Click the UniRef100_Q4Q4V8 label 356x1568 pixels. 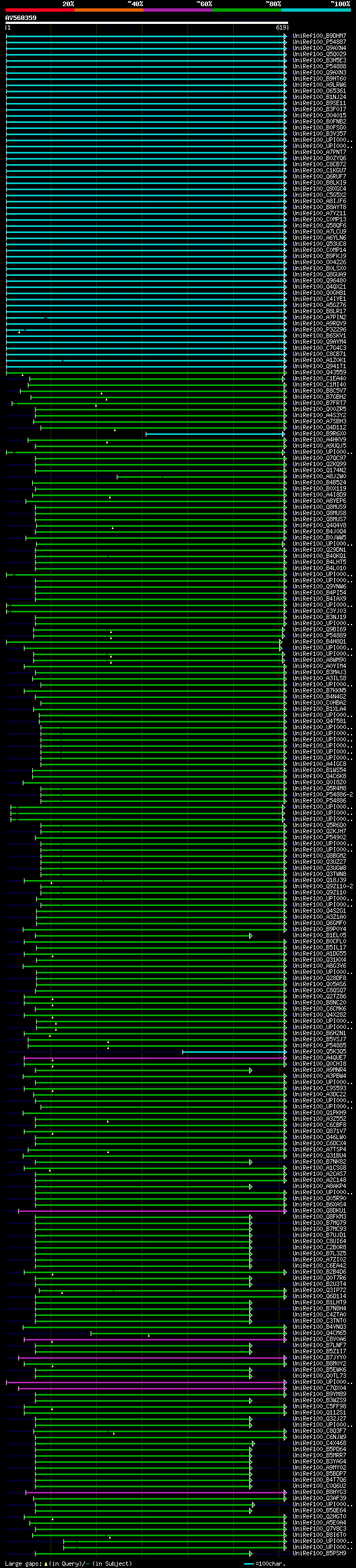(x=319, y=525)
